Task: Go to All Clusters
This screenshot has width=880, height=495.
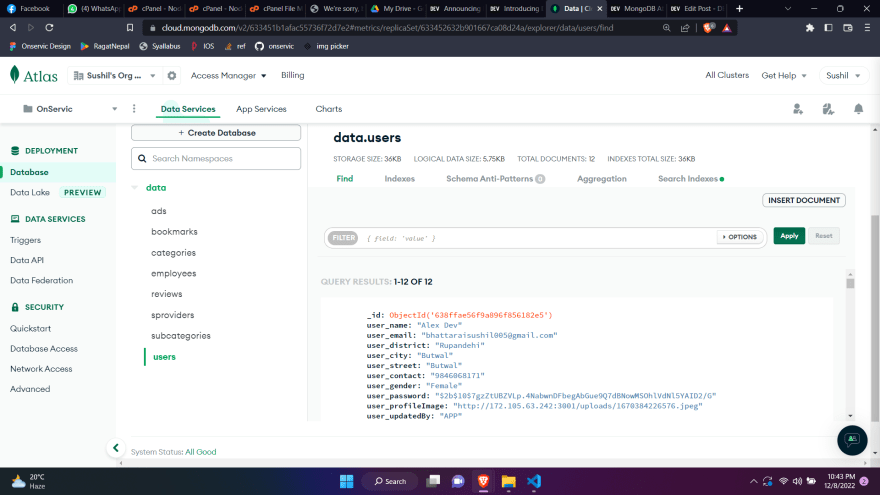Action: (727, 75)
